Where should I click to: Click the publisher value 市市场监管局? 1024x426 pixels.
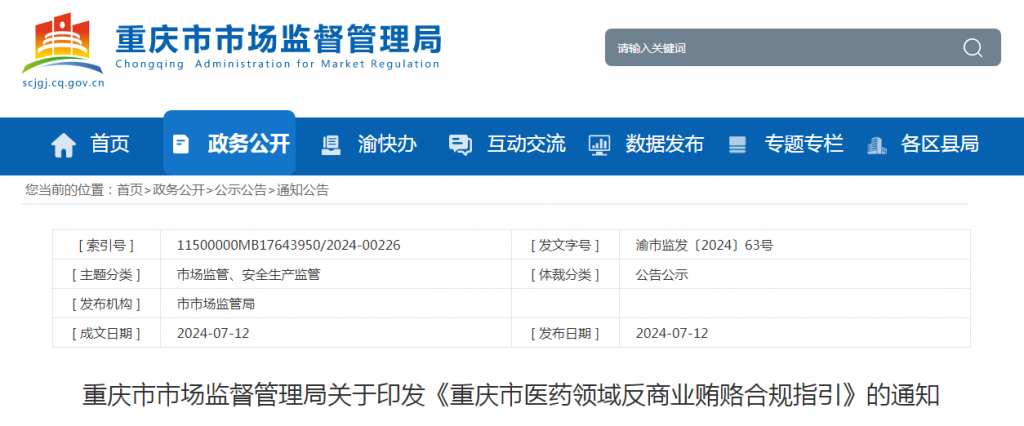[216, 304]
